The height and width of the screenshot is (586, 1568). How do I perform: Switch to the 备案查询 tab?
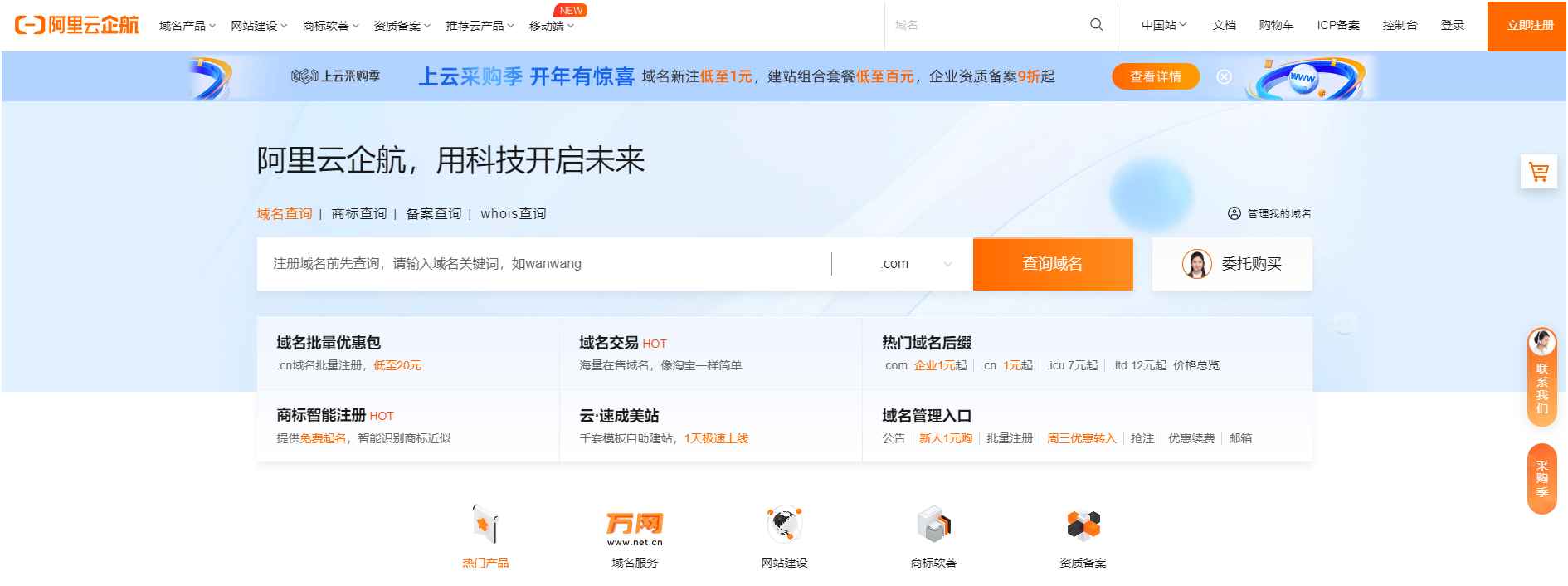point(434,213)
